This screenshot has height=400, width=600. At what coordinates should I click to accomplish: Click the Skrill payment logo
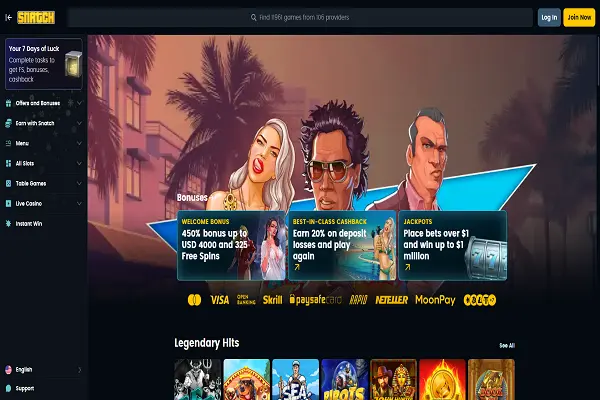pyautogui.click(x=272, y=300)
